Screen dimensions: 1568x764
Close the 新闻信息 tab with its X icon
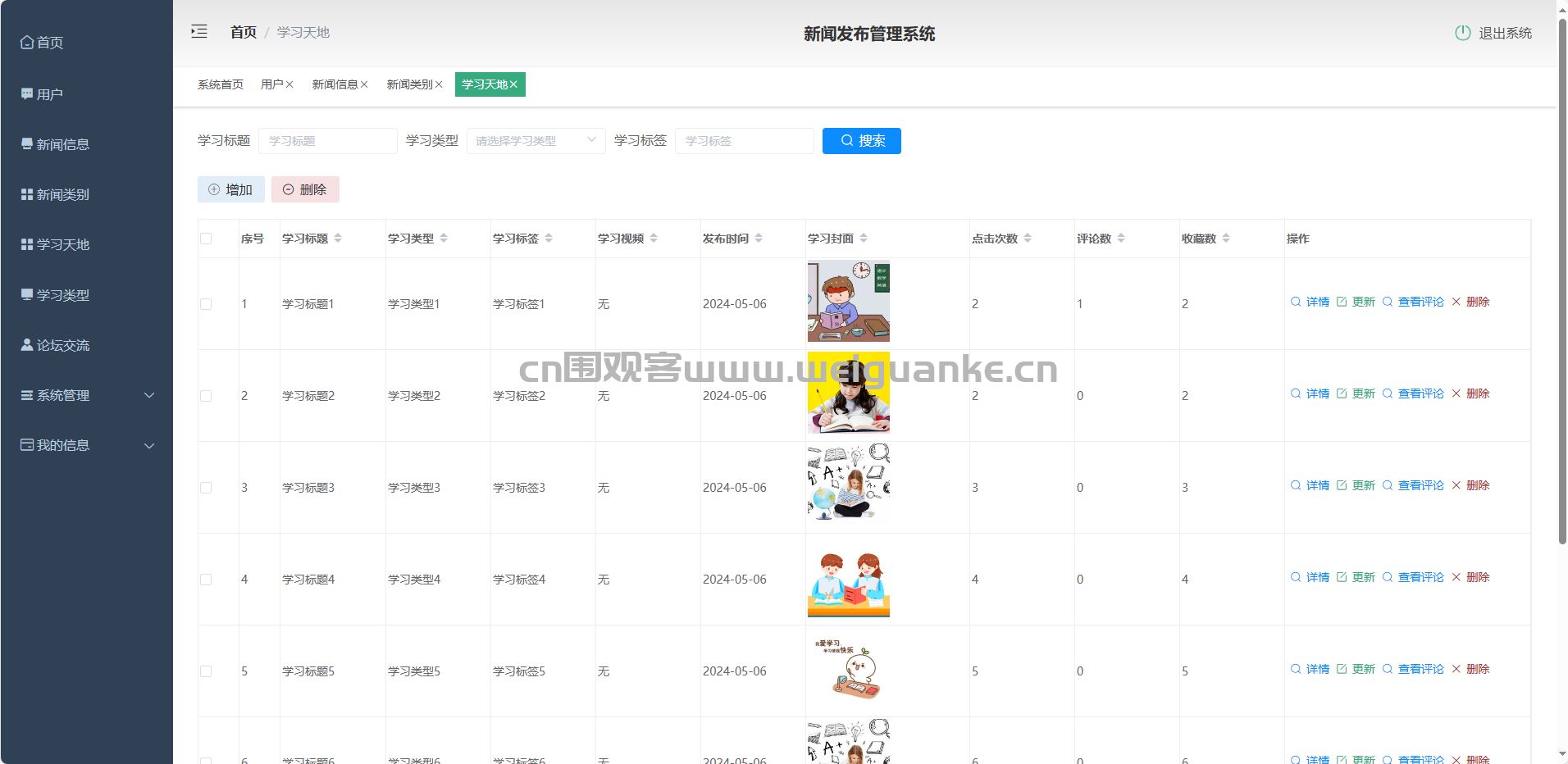click(364, 84)
